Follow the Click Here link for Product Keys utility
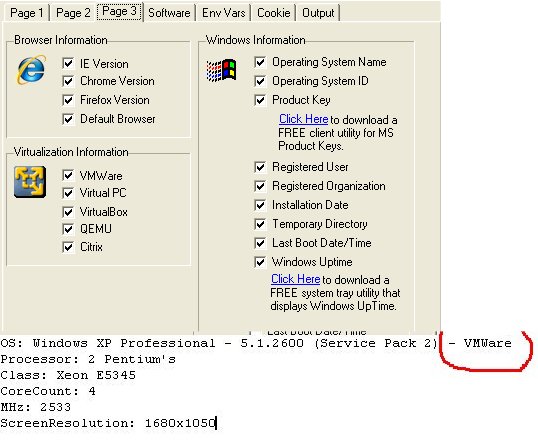Image resolution: width=538 pixels, height=443 pixels. click(304, 119)
